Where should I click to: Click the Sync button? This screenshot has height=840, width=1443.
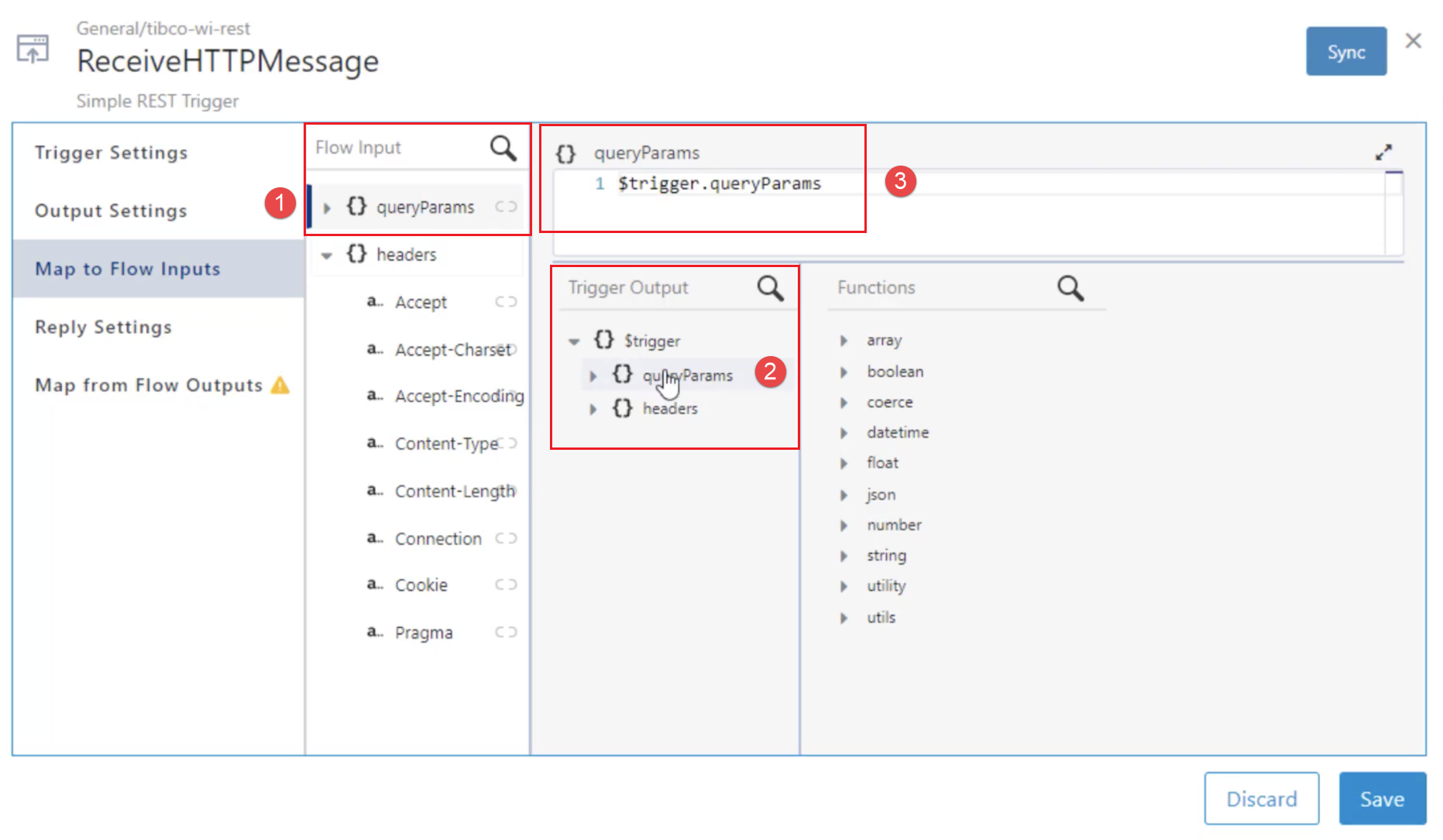(1346, 51)
